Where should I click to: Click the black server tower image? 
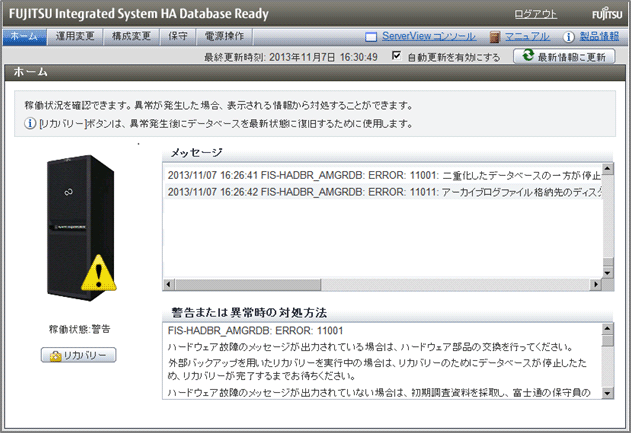(x=80, y=227)
